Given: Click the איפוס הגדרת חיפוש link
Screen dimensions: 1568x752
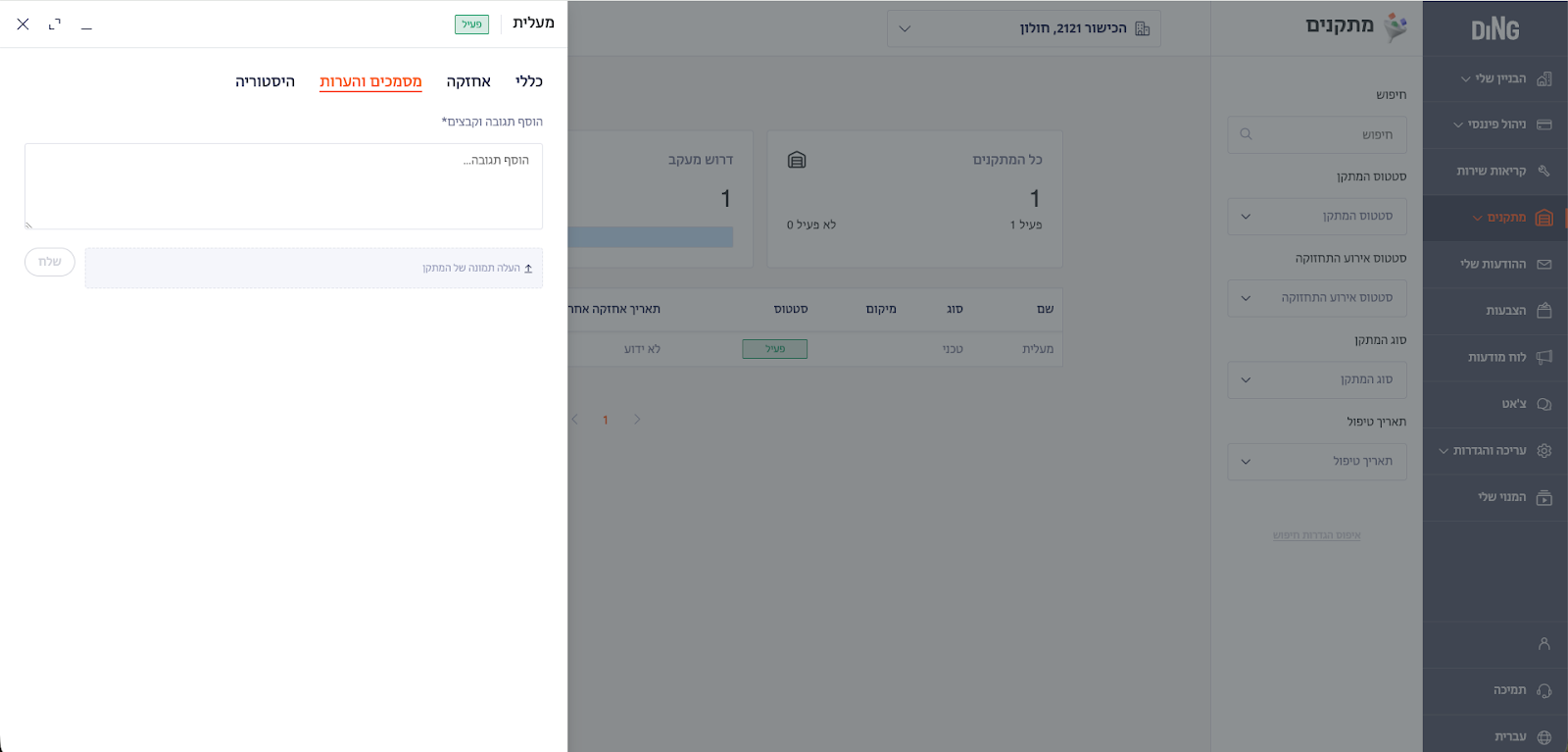Looking at the screenshot, I should pos(1316,535).
